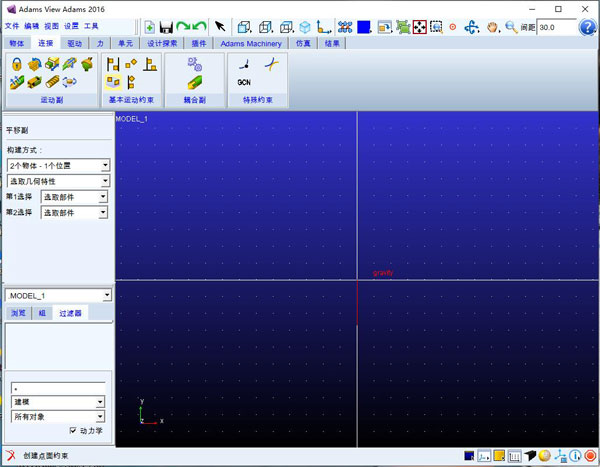This screenshot has height=467, width=600.
Task: Switch to the 力 ribbon tab
Action: tap(100, 43)
